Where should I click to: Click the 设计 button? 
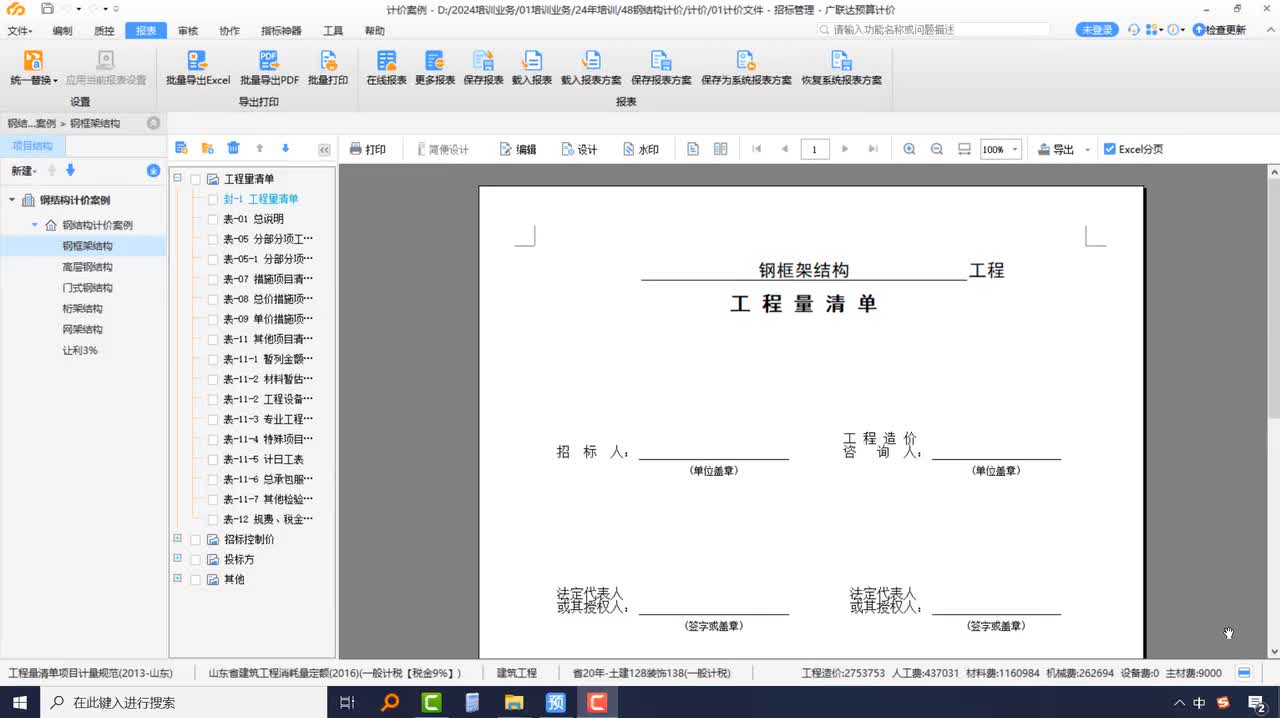(x=579, y=149)
